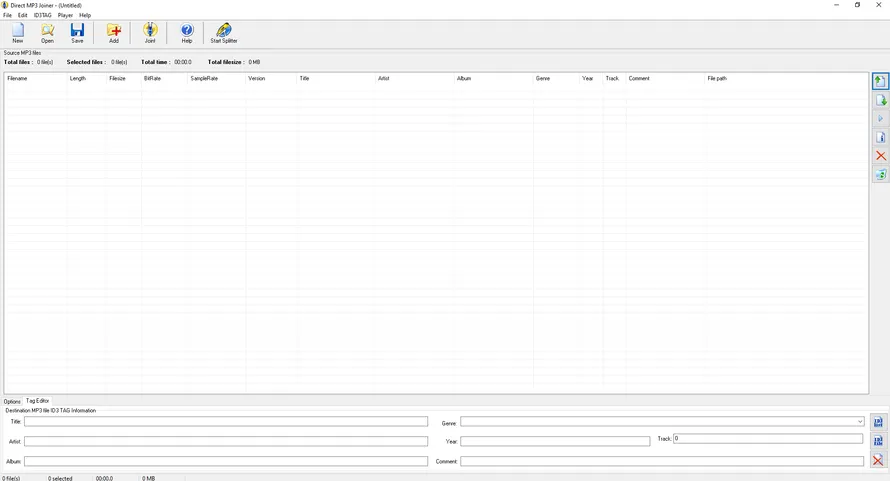
Task: Expand the Genre dropdown arrow
Action: coord(860,422)
